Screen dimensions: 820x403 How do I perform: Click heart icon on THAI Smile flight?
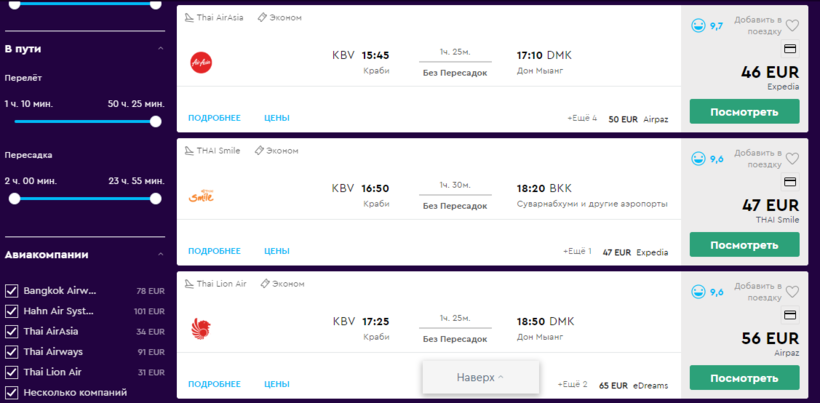792,158
